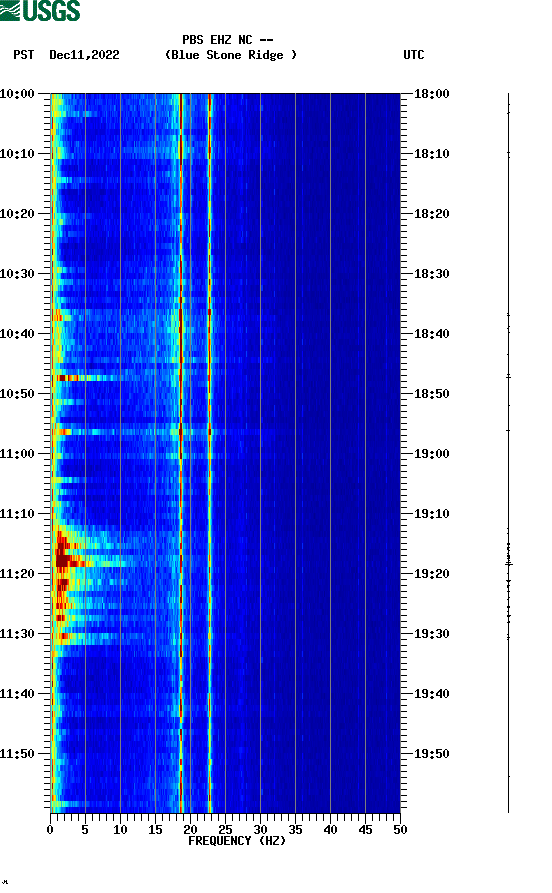This screenshot has width=552, height=893.
Task: Click the '18:50' UTC time label
Action: pyautogui.click(x=432, y=394)
